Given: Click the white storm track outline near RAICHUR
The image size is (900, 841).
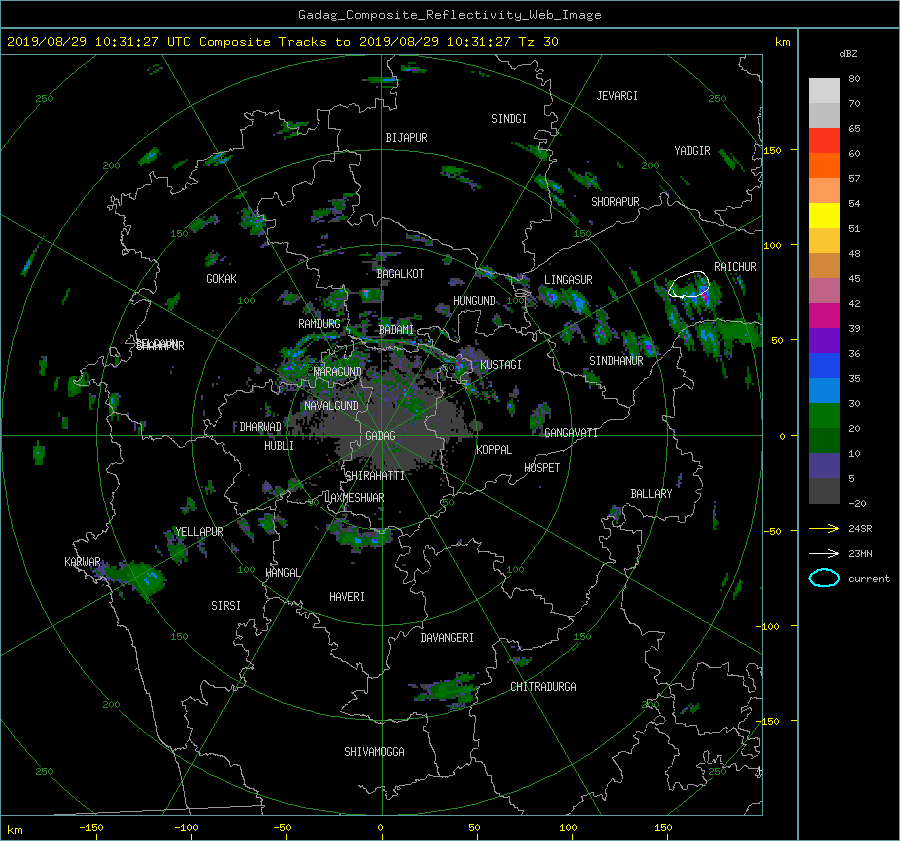Looking at the screenshot, I should 689,284.
